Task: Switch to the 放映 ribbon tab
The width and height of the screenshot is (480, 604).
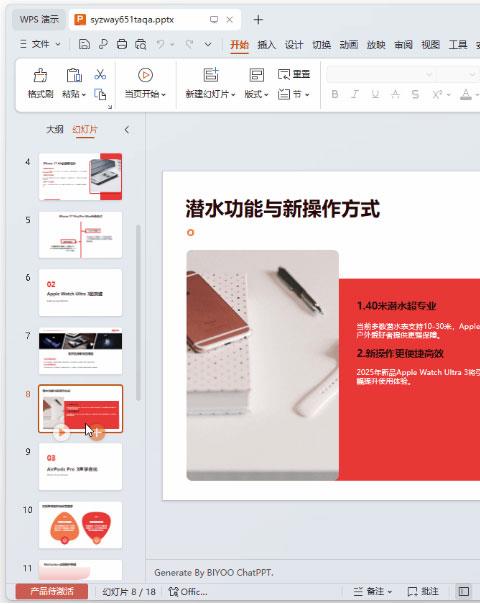Action: (376, 45)
